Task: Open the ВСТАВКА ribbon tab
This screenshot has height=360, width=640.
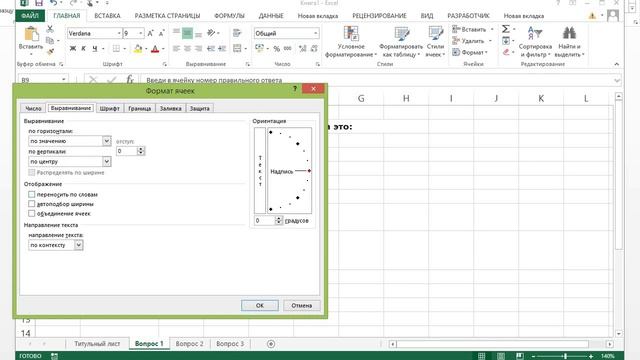Action: [x=107, y=16]
